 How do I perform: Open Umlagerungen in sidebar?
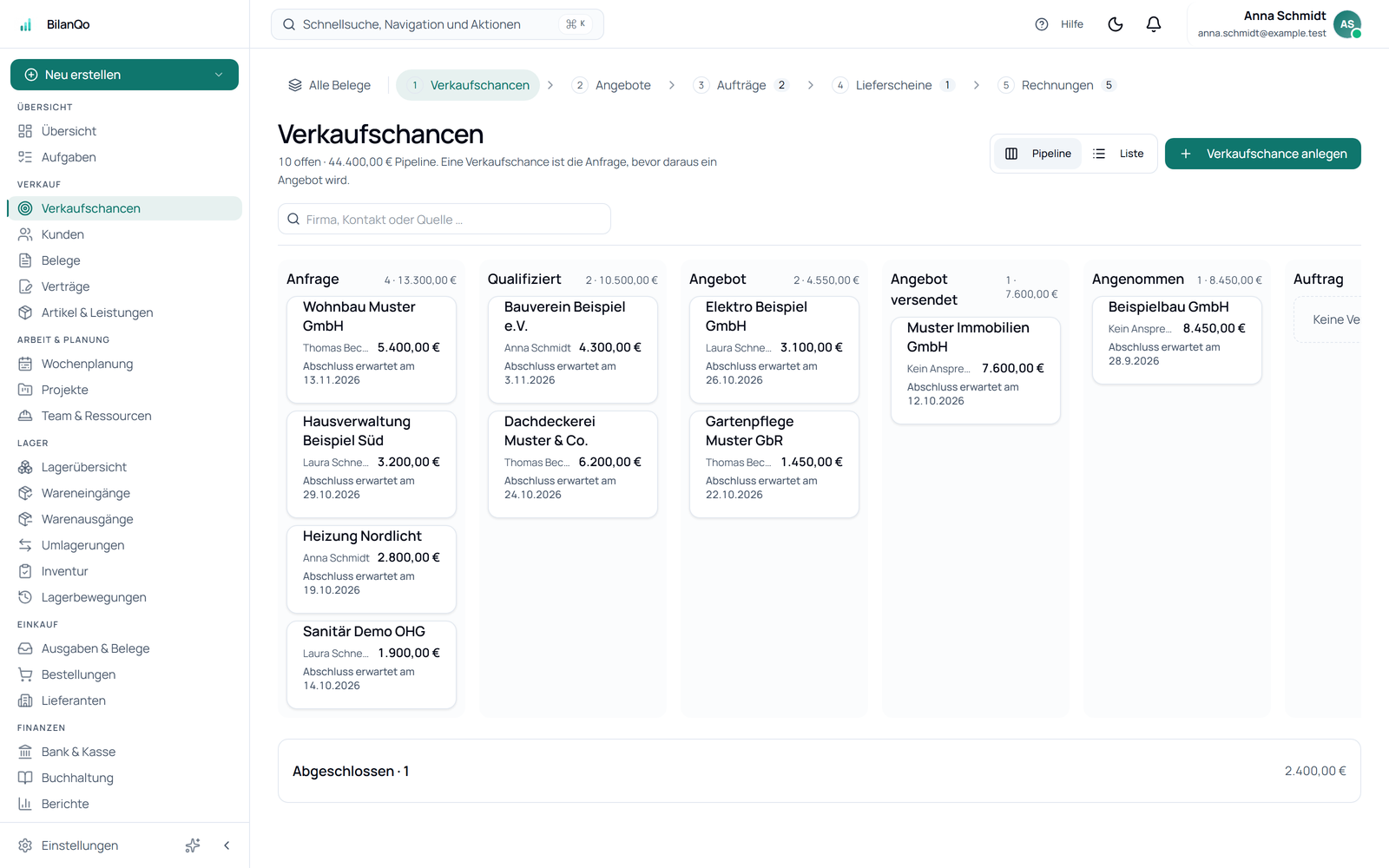point(125,545)
